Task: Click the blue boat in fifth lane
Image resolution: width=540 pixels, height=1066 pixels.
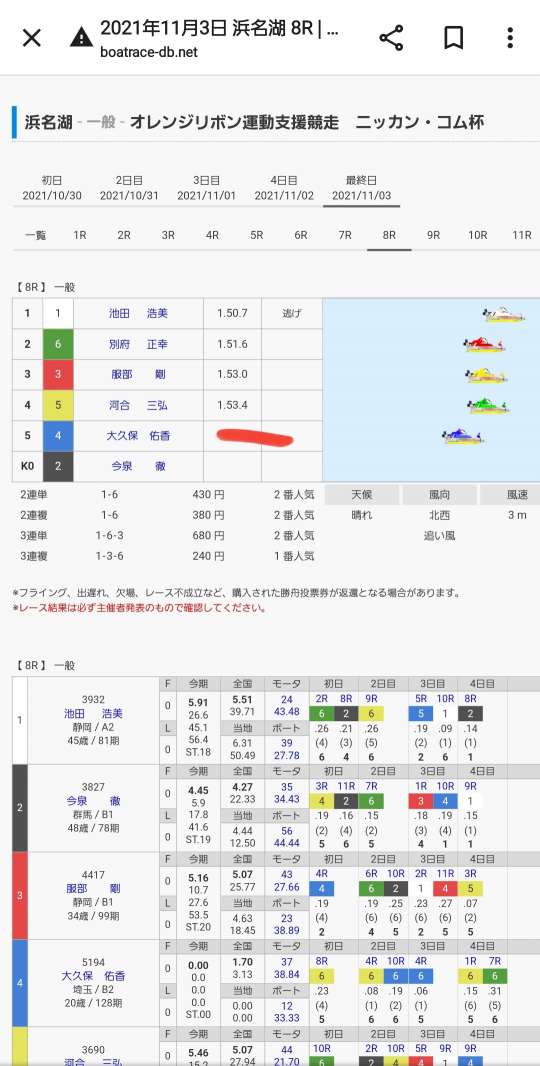Action: click(x=462, y=436)
